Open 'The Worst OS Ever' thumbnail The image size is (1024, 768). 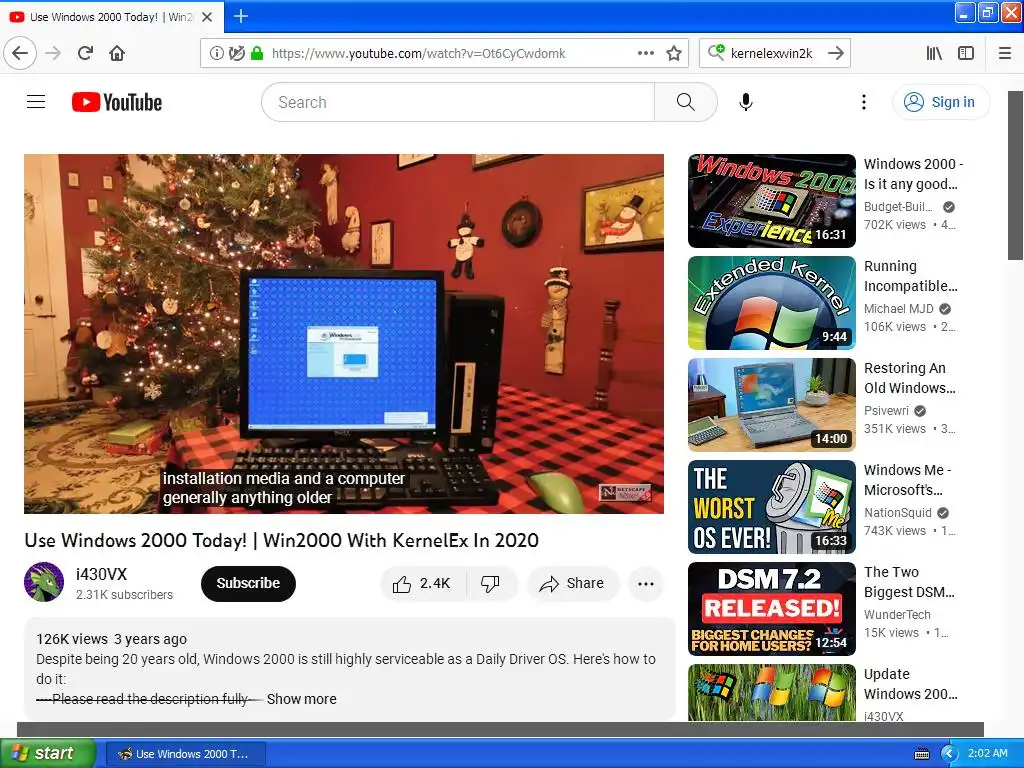(x=772, y=507)
